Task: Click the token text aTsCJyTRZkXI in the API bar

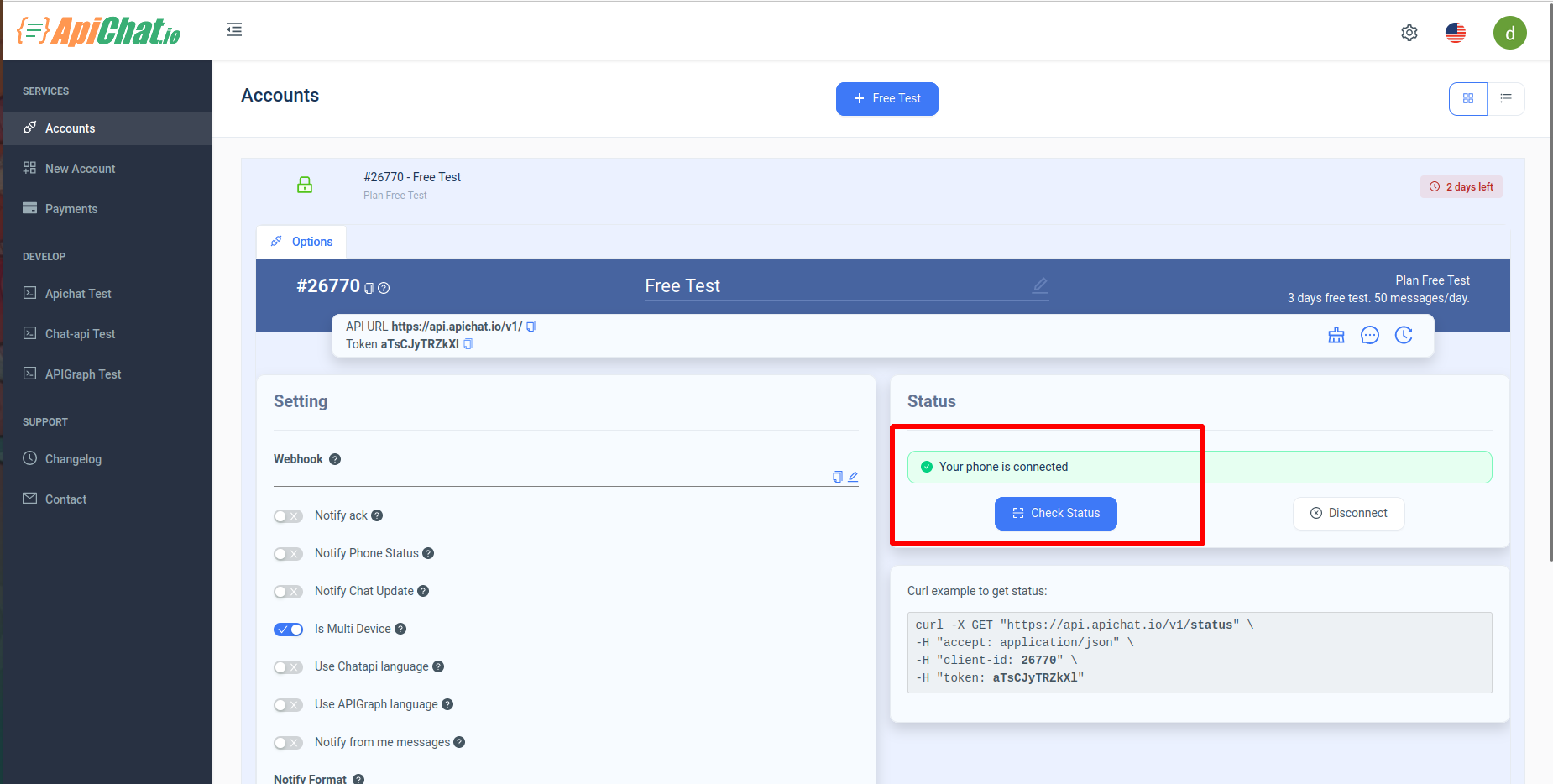Action: tap(420, 344)
